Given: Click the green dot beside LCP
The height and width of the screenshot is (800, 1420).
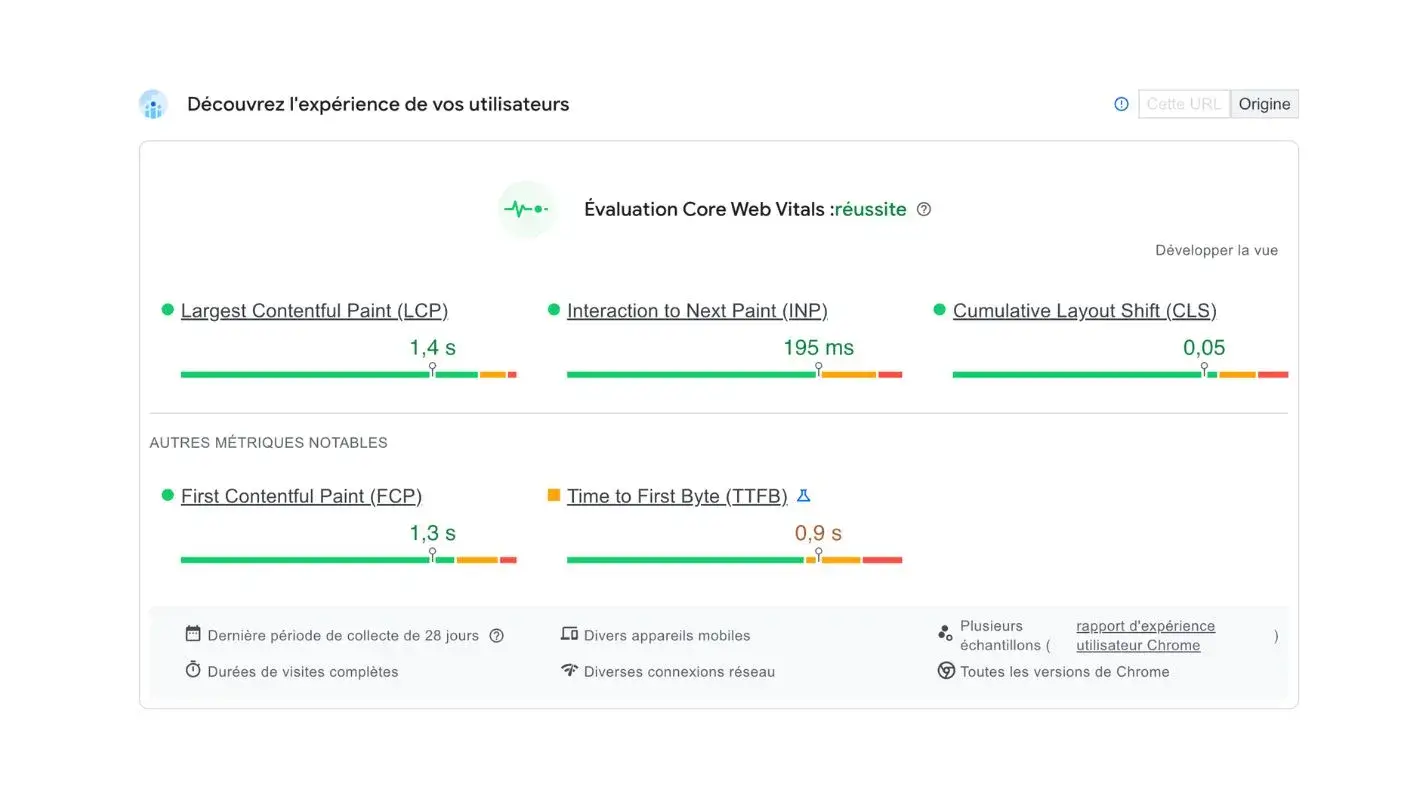Looking at the screenshot, I should click(168, 310).
